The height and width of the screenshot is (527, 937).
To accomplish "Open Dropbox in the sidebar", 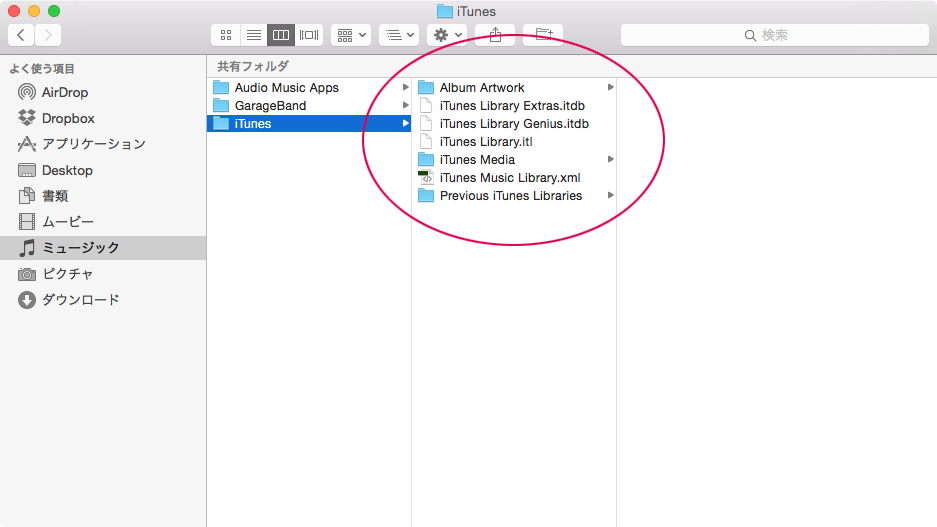I will click(x=103, y=118).
